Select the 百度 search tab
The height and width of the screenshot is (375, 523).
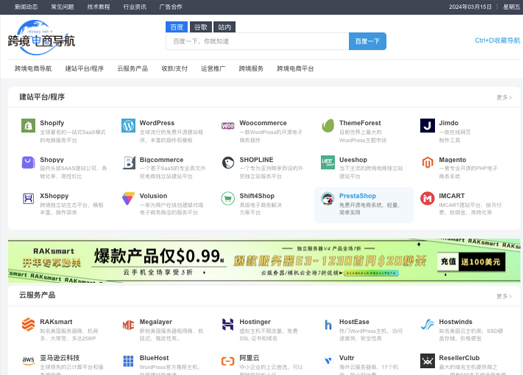click(176, 27)
